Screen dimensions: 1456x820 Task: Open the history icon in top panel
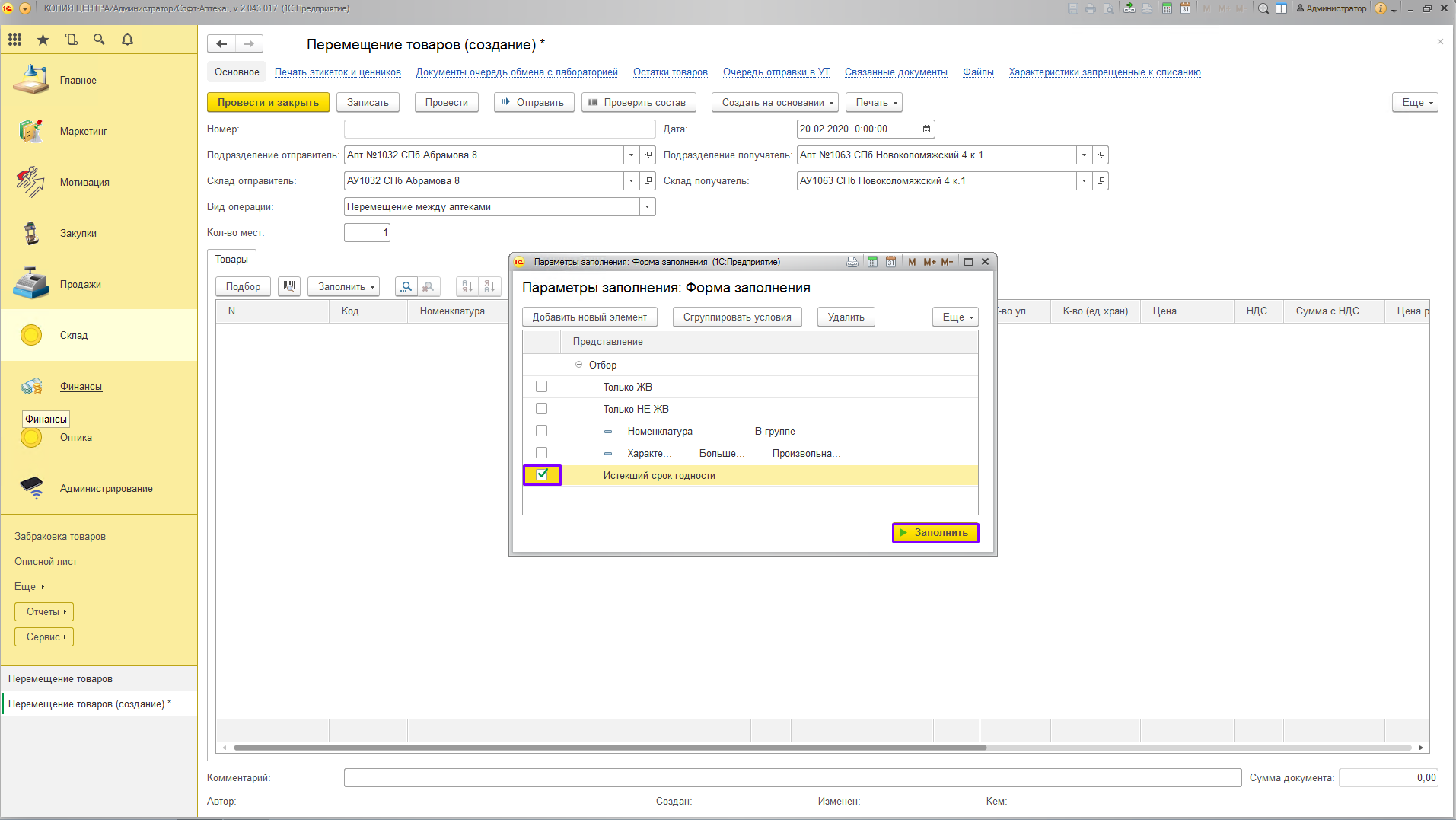coord(72,40)
